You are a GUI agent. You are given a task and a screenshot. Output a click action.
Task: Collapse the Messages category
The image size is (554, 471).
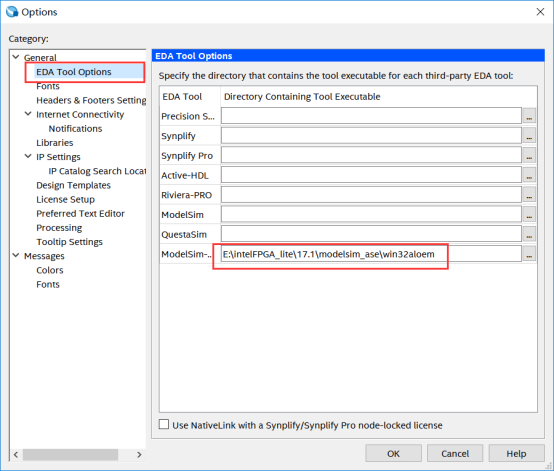coord(16,255)
